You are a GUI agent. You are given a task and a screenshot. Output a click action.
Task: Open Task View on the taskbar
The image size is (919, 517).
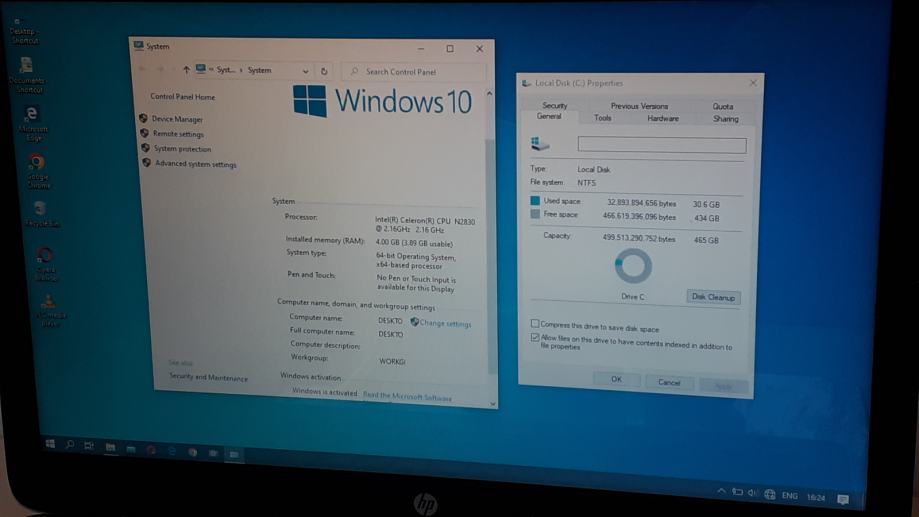tap(89, 445)
